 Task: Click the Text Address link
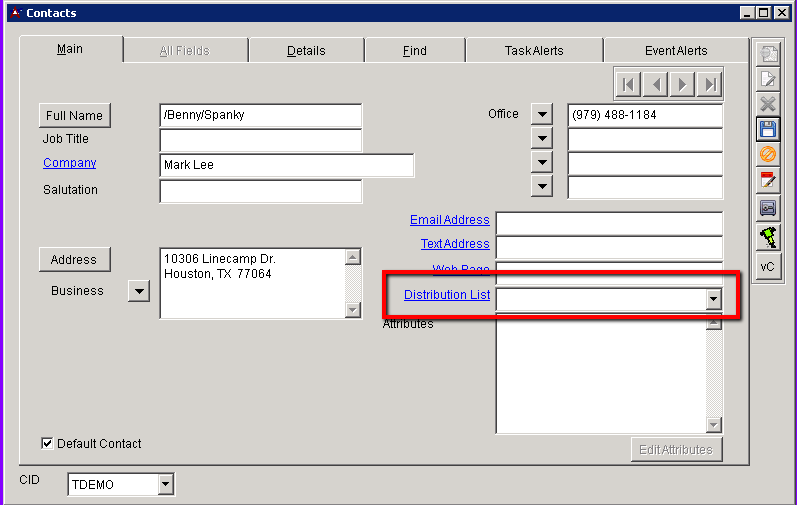pyautogui.click(x=455, y=243)
